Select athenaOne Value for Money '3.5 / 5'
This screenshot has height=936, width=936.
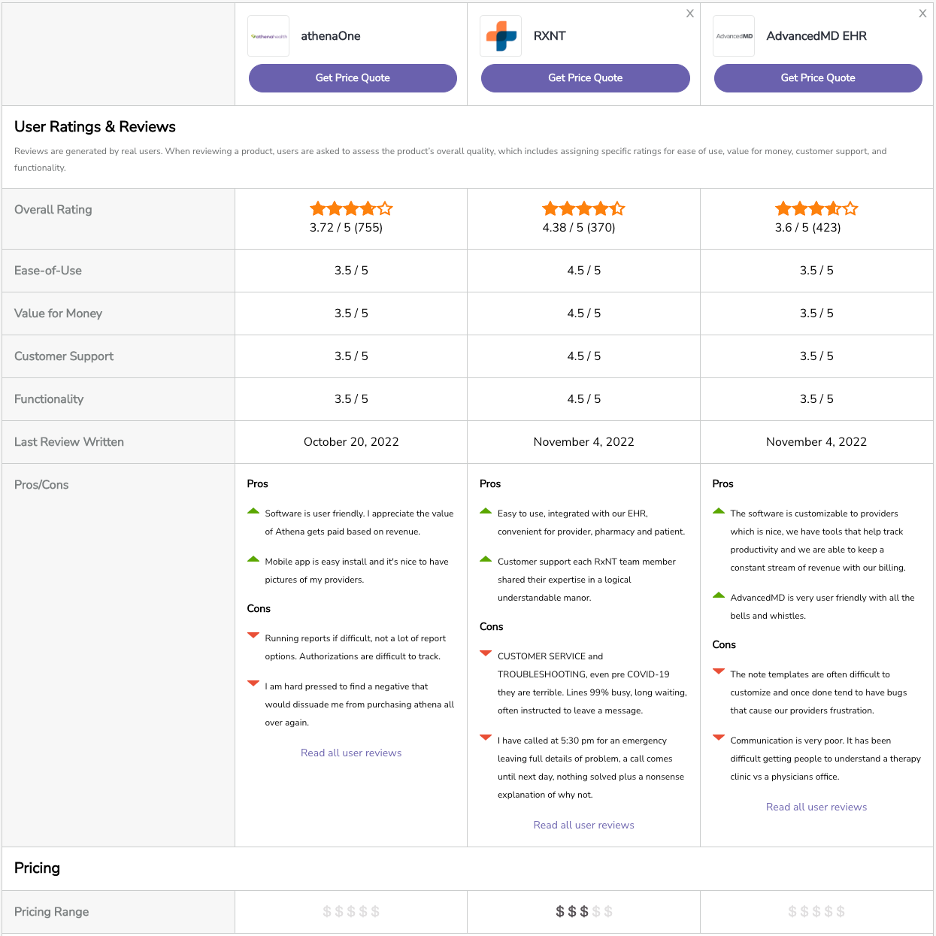click(x=351, y=313)
